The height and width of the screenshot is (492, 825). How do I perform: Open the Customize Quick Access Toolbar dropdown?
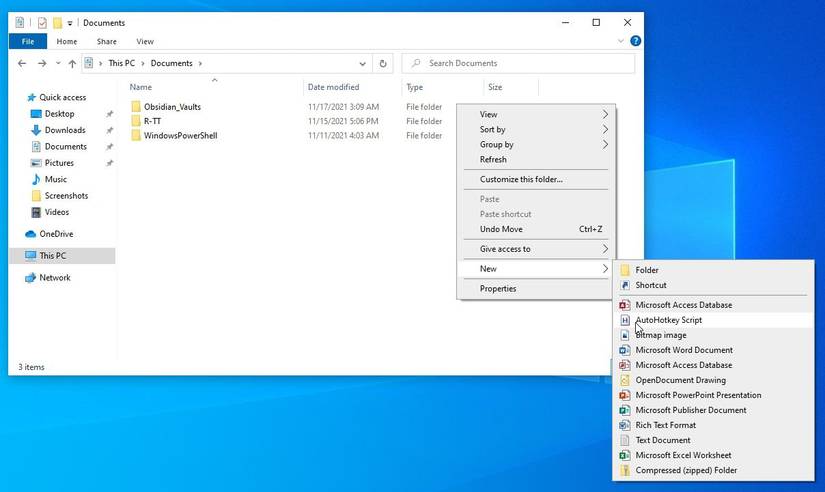pyautogui.click(x=69, y=23)
